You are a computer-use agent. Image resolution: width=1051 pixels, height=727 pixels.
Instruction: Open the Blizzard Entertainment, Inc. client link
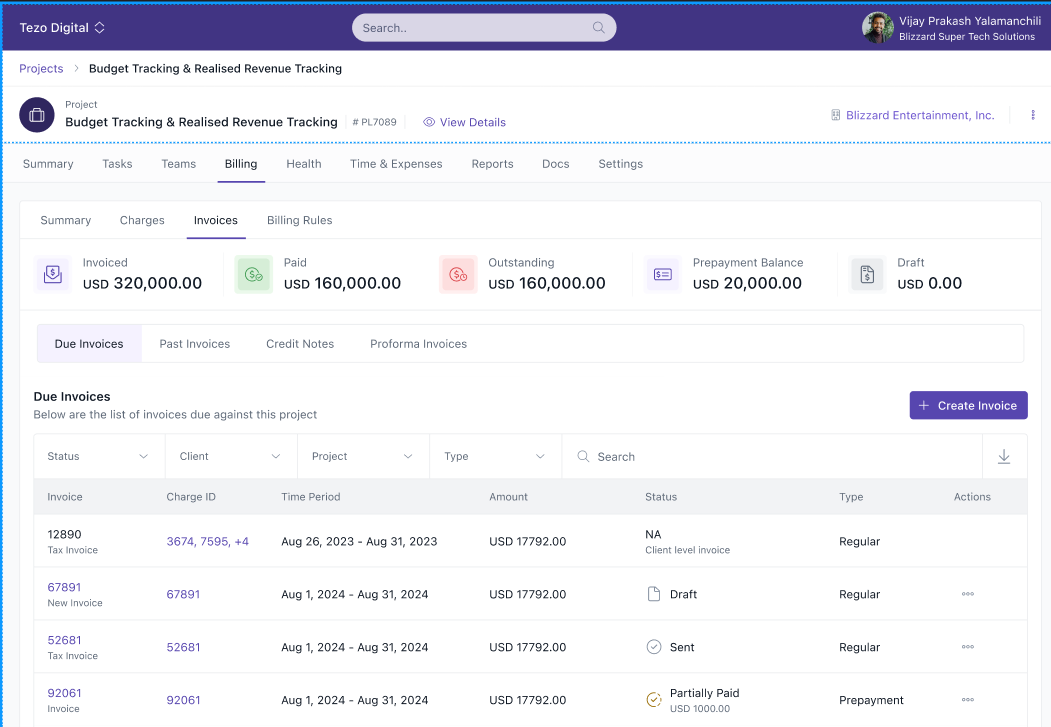coord(919,115)
